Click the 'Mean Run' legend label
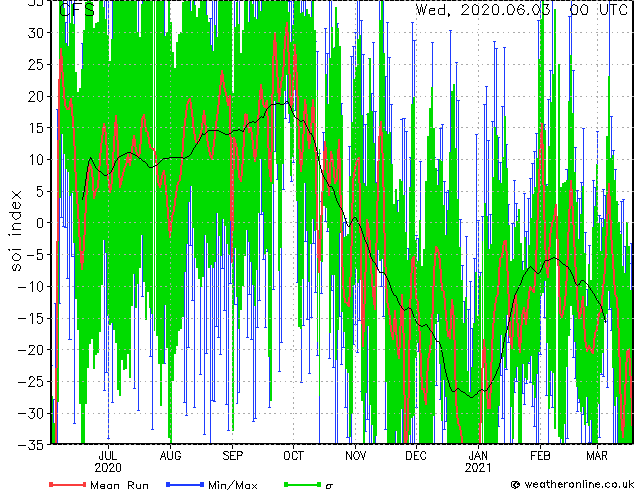This screenshot has width=634, height=490. pos(119,485)
